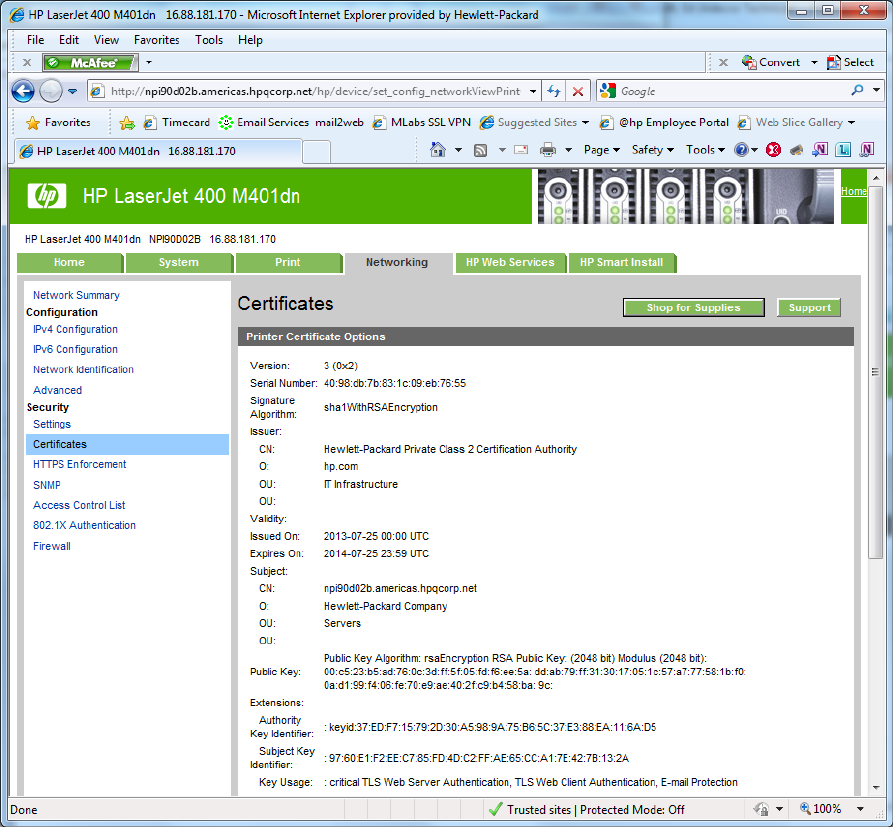Switch to the green Home tab

click(x=69, y=263)
